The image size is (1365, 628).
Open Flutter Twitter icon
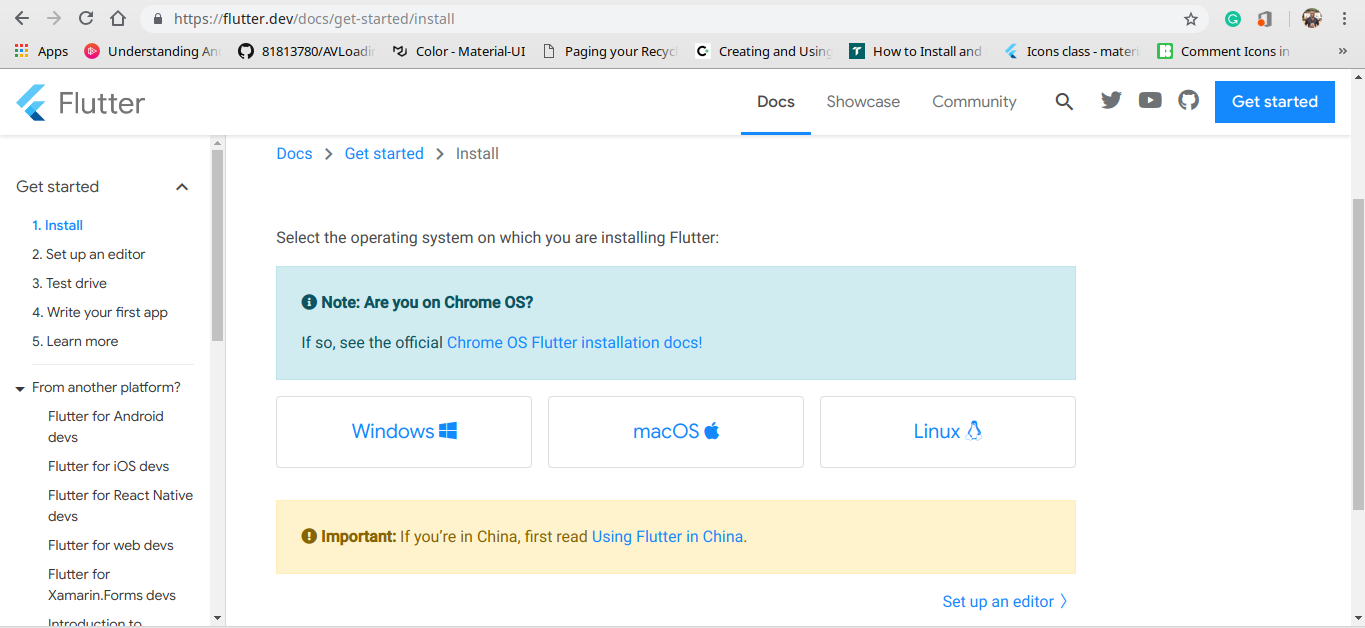pyautogui.click(x=1111, y=100)
